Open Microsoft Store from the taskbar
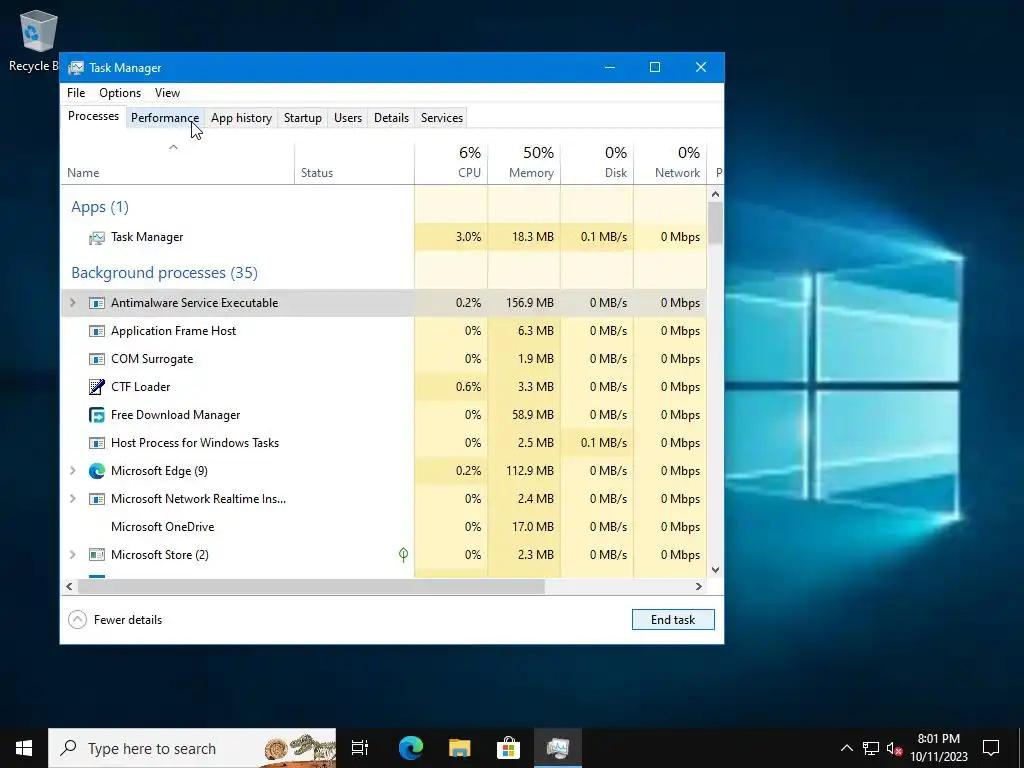This screenshot has height=768, width=1024. tap(508, 748)
